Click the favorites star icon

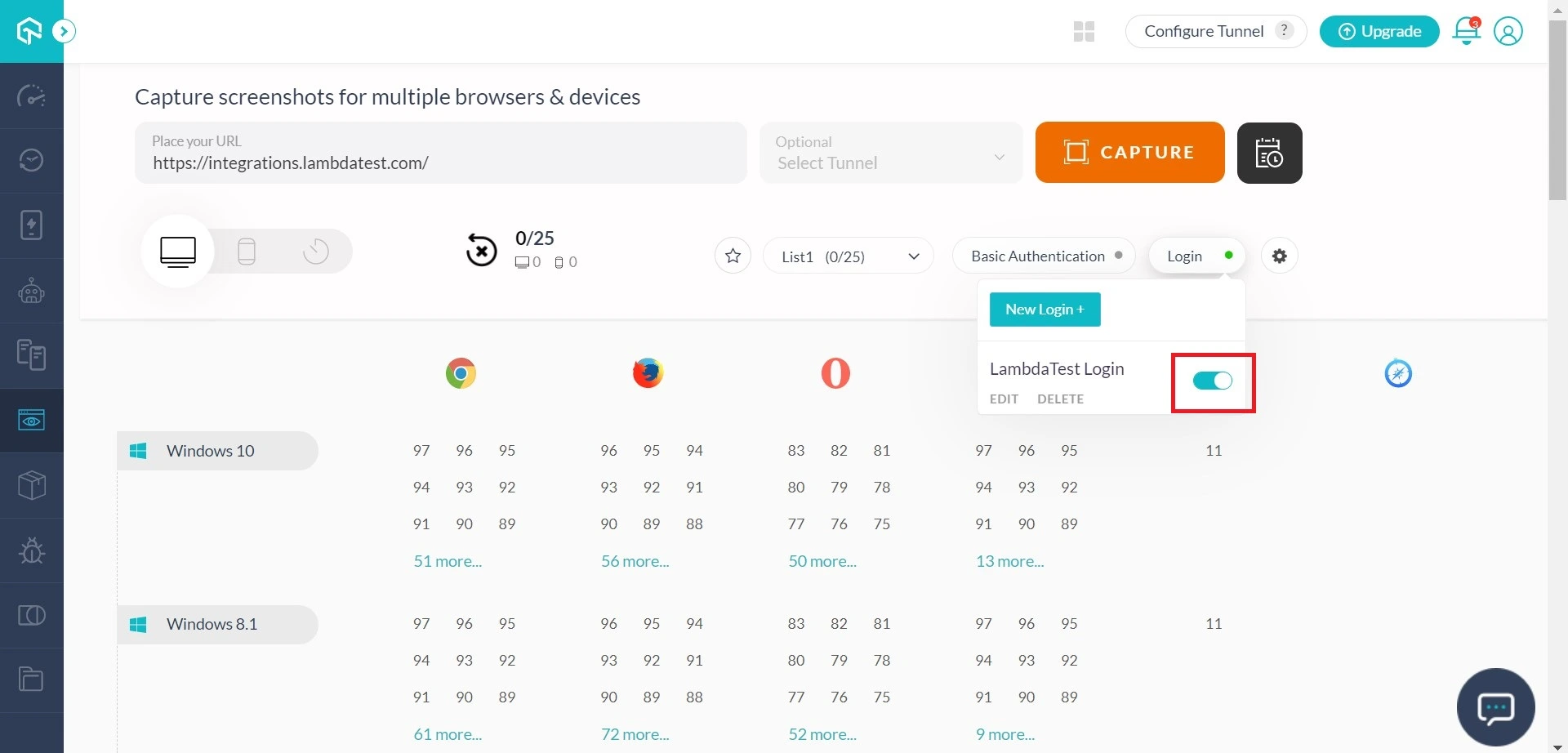coord(733,256)
